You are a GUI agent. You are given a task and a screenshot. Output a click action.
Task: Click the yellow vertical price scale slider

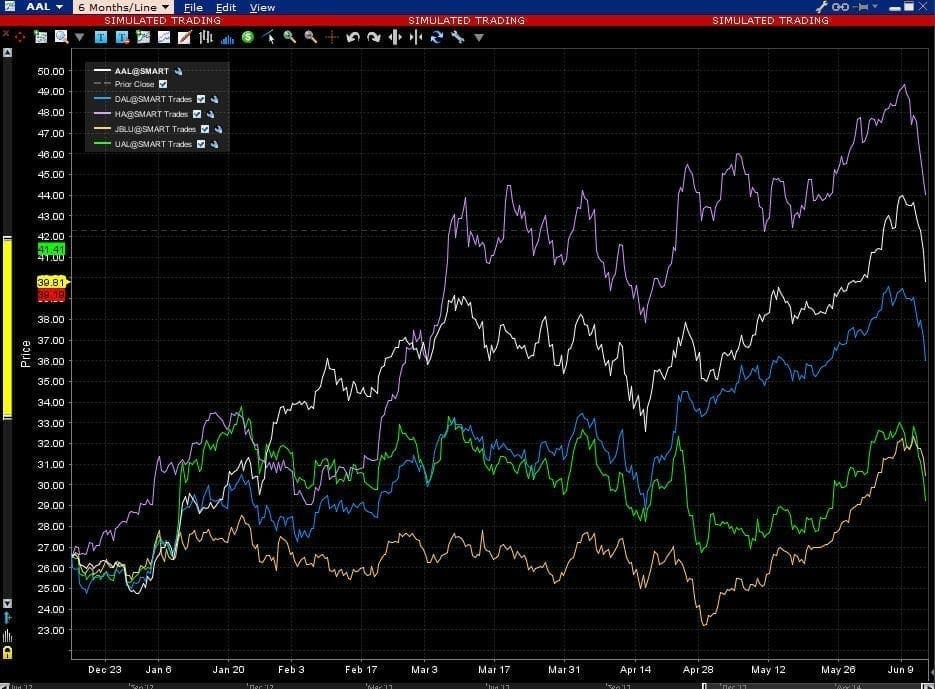(x=7, y=330)
